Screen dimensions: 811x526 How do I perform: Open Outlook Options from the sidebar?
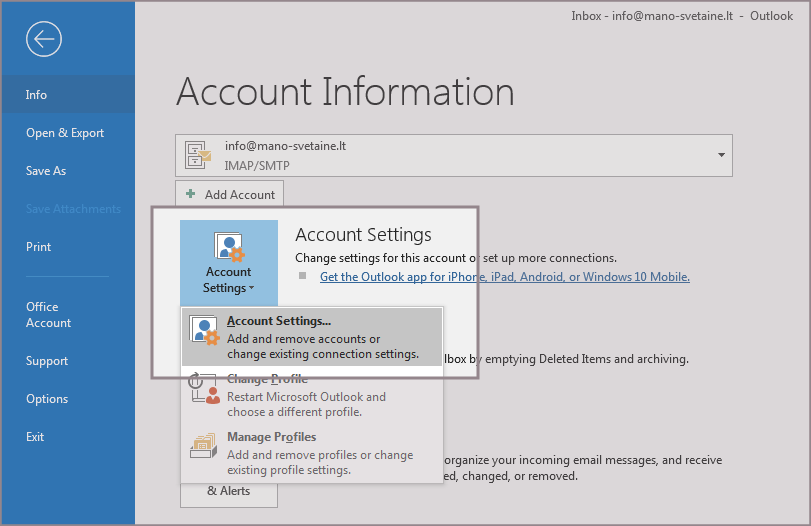coord(47,399)
